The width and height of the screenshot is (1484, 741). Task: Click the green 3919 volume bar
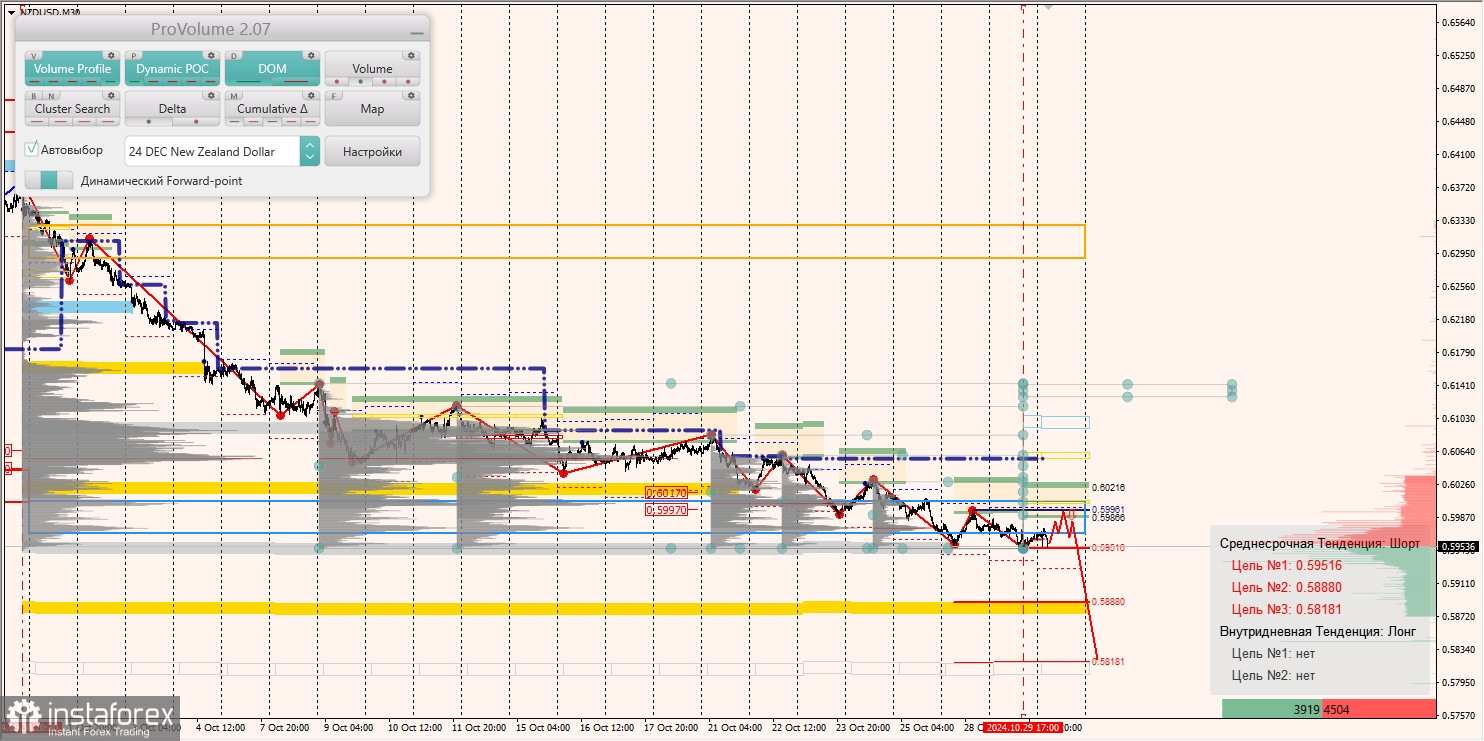[1271, 709]
